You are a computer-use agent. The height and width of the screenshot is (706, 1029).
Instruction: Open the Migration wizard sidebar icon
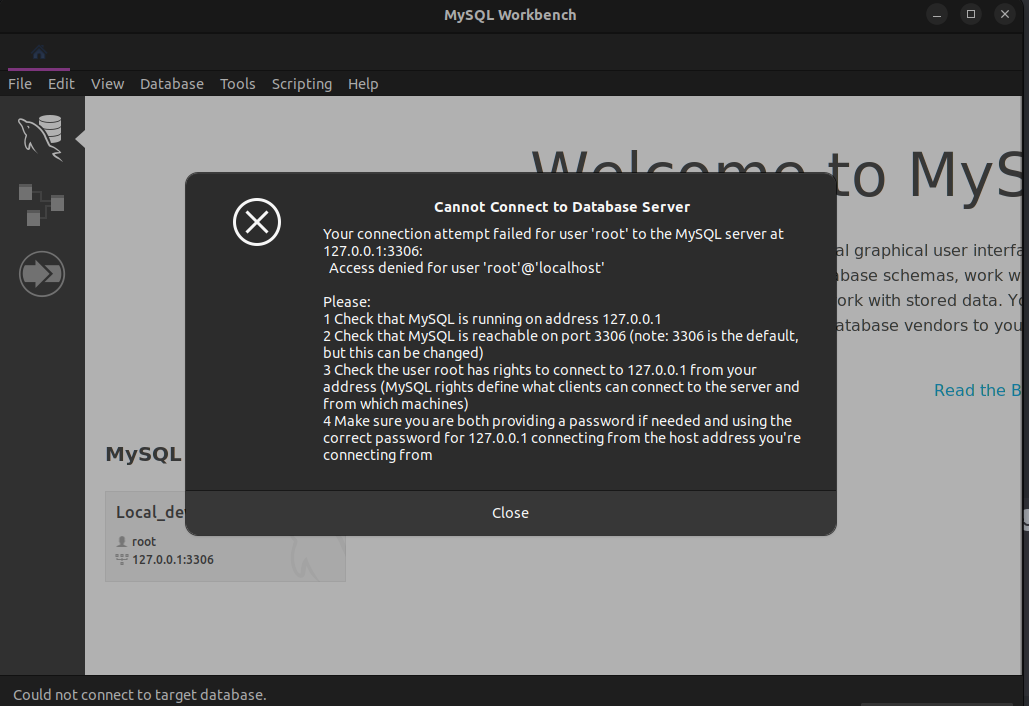coord(41,274)
